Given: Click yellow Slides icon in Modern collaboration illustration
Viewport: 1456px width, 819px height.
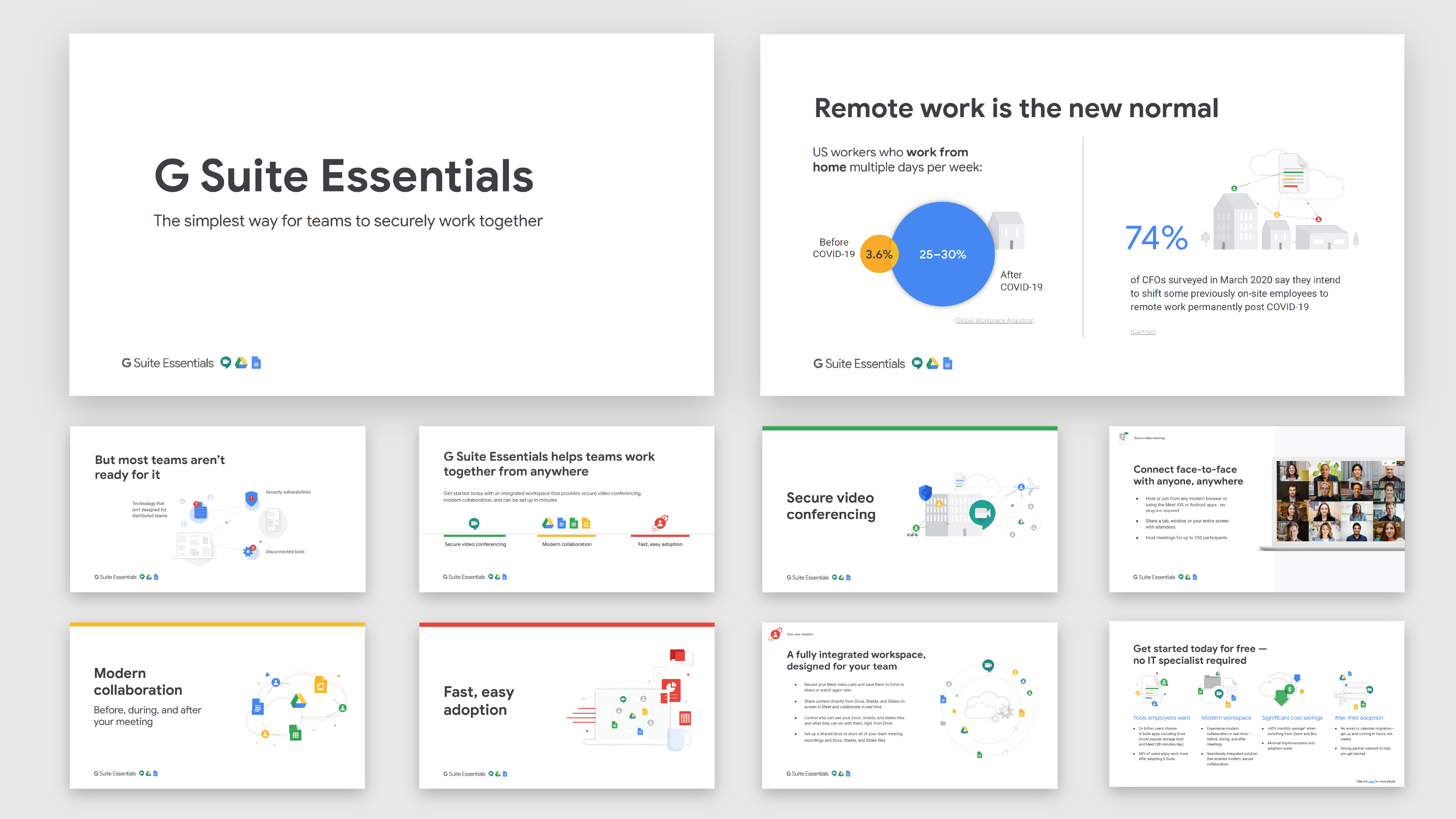Looking at the screenshot, I should coord(320,684).
